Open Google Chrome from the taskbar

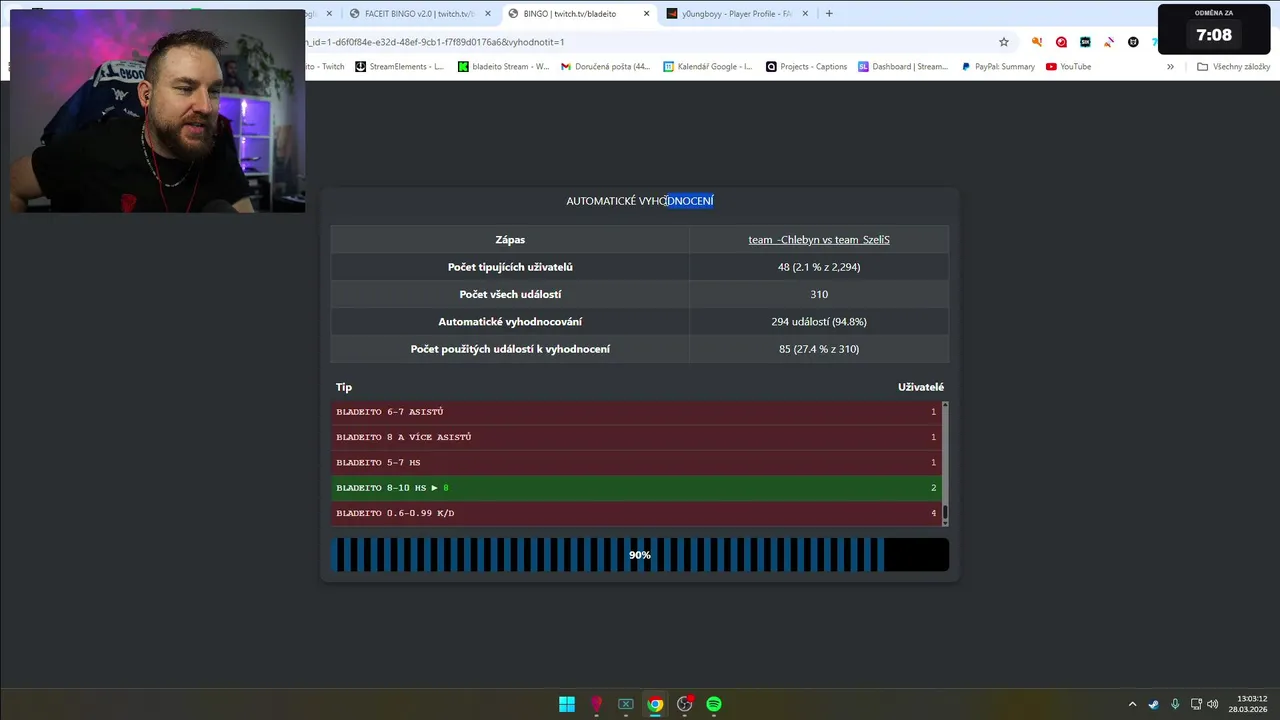655,704
